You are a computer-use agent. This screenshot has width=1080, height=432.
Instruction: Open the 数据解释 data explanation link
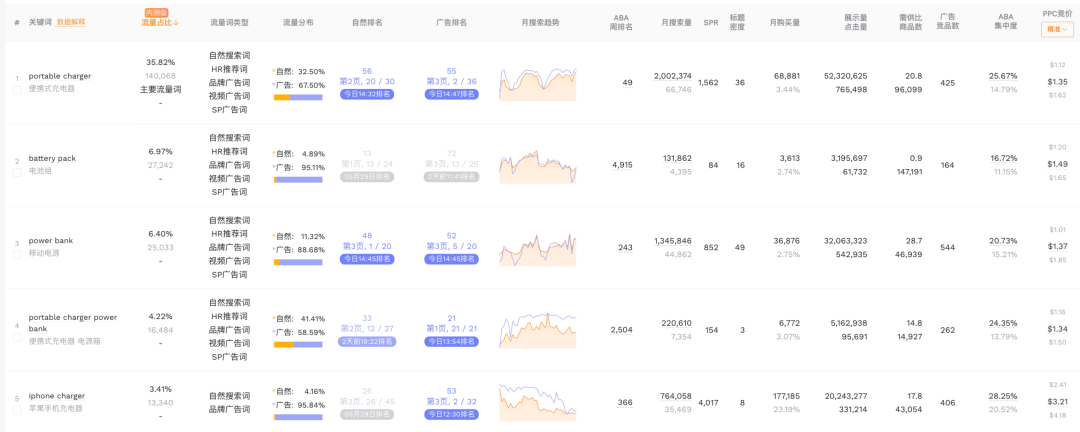pyautogui.click(x=71, y=22)
